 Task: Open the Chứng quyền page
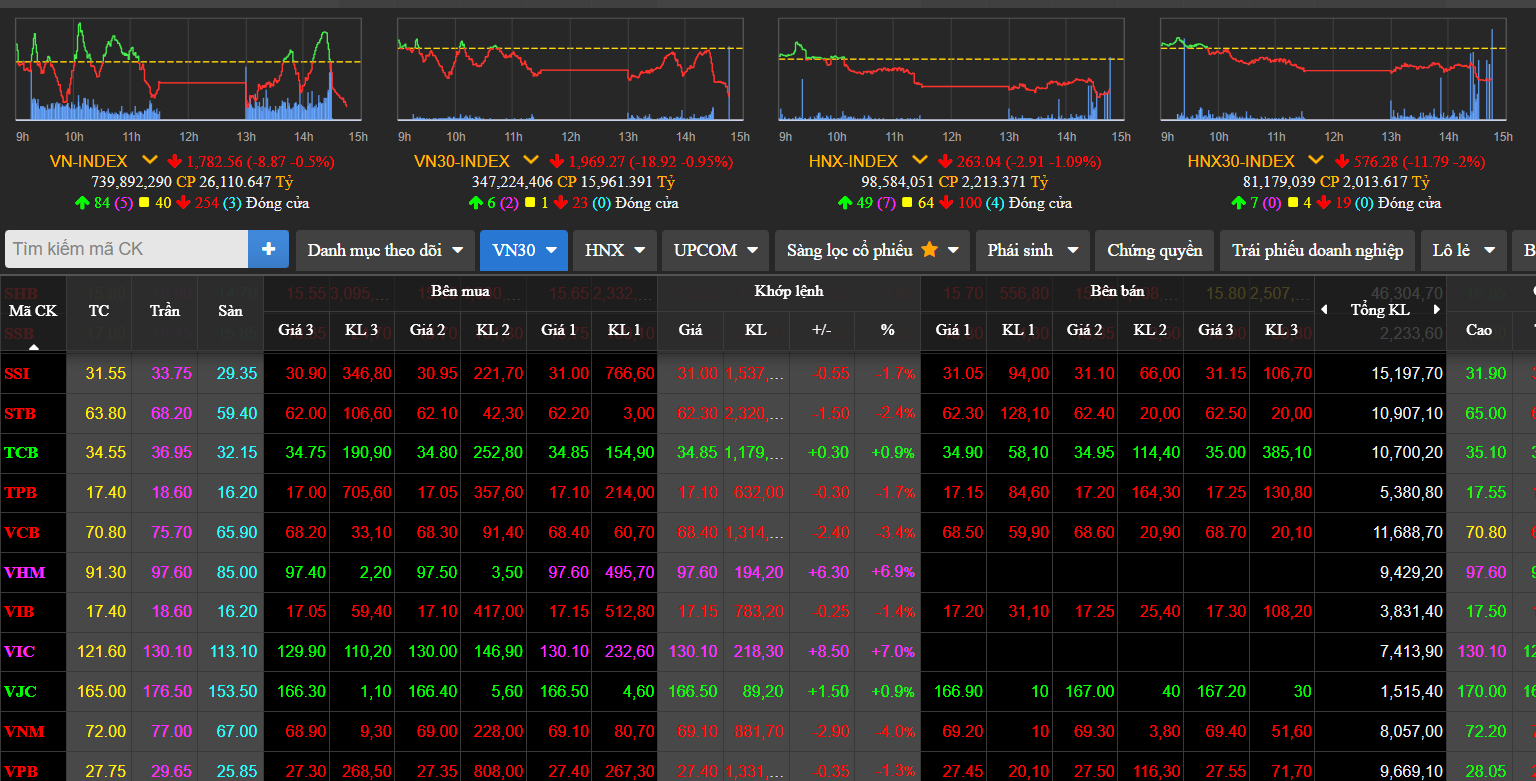[1155, 250]
